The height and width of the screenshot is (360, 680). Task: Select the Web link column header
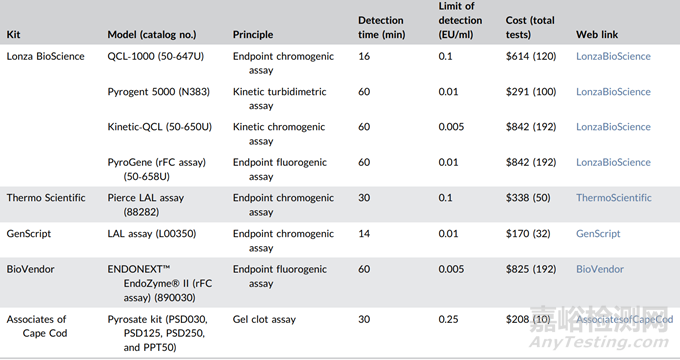(x=597, y=35)
